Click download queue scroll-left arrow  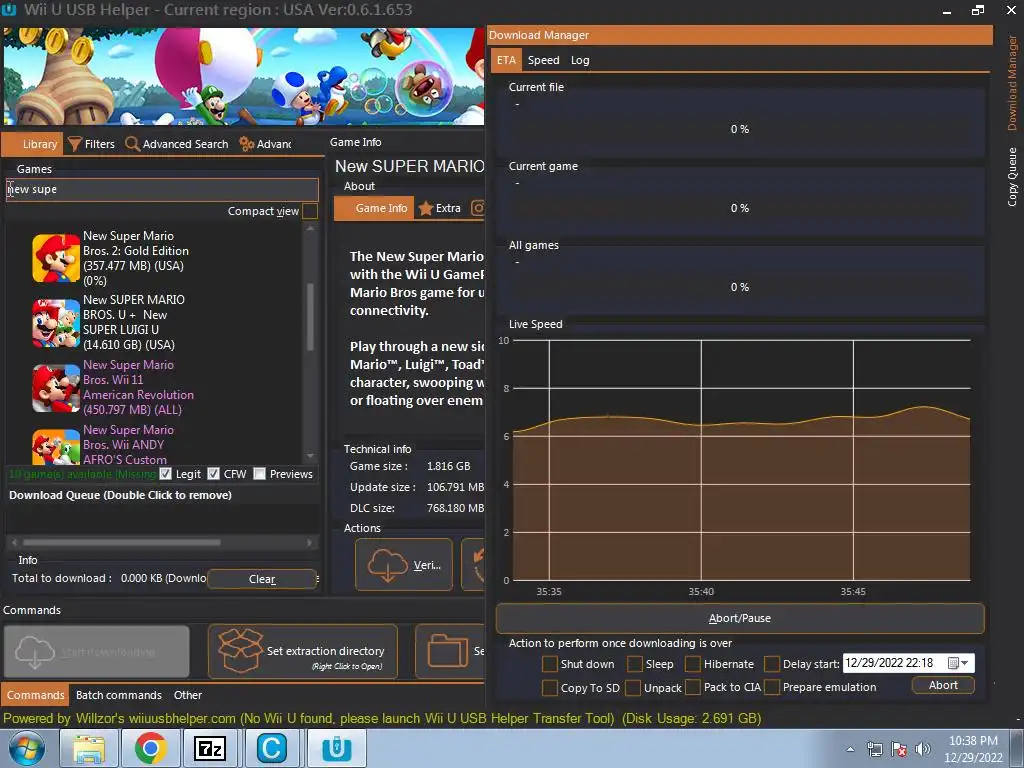tap(14, 542)
